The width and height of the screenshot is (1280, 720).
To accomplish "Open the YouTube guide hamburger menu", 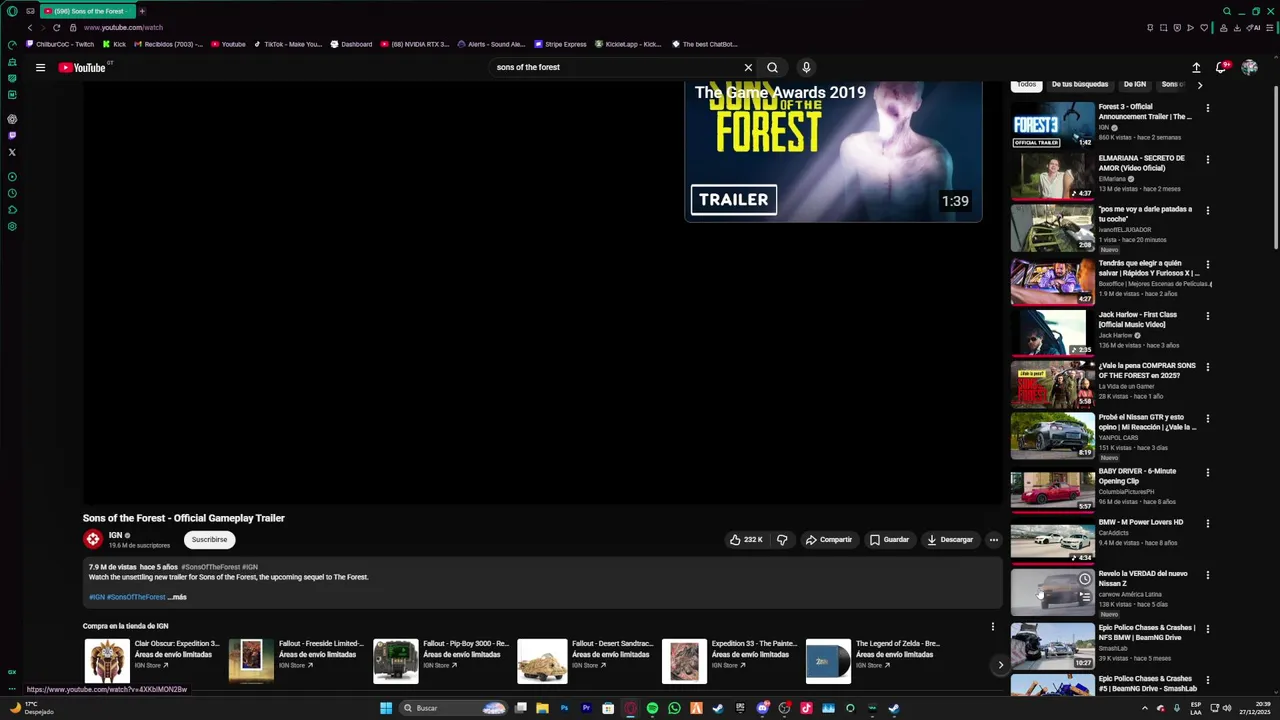I will coord(40,67).
